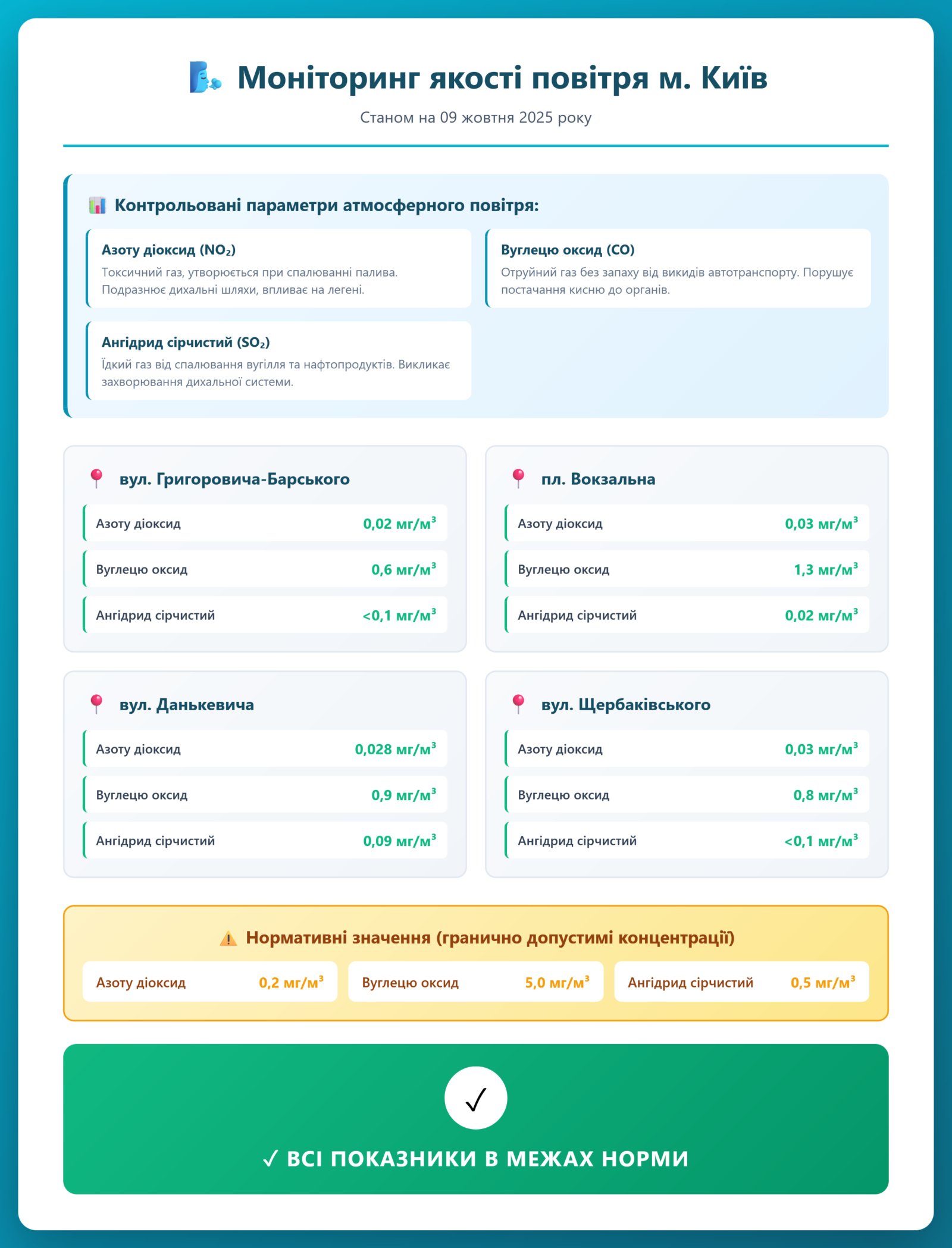This screenshot has width=952, height=1248.
Task: Click Ангідрид сірчистий row under вул. Щербаківського
Action: (x=687, y=841)
